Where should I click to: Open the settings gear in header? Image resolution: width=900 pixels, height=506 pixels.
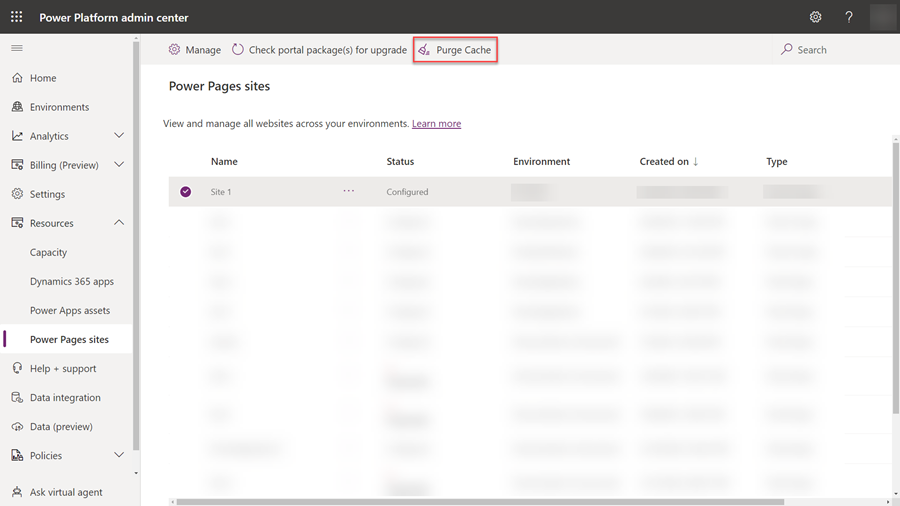pyautogui.click(x=815, y=17)
